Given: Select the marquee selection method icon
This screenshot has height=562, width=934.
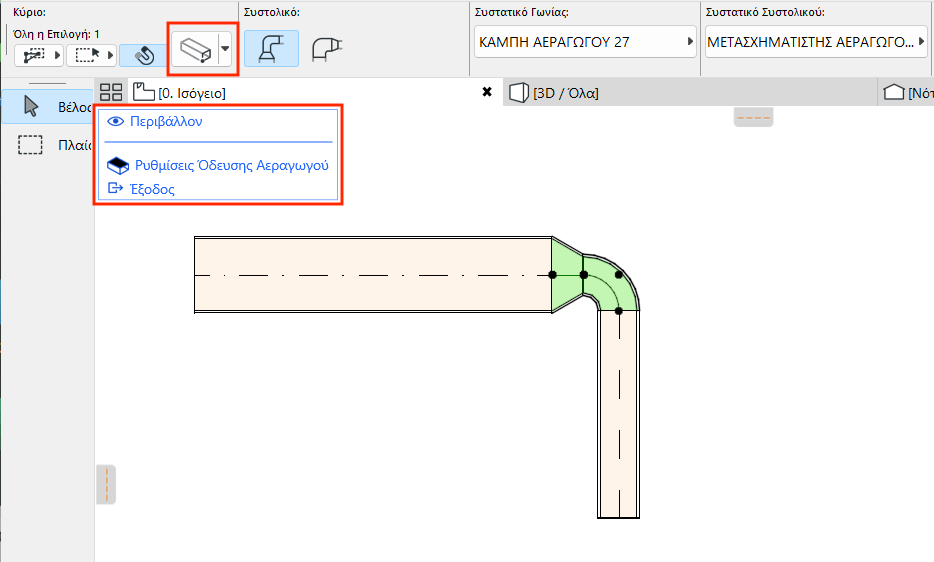Looking at the screenshot, I should point(88,55).
